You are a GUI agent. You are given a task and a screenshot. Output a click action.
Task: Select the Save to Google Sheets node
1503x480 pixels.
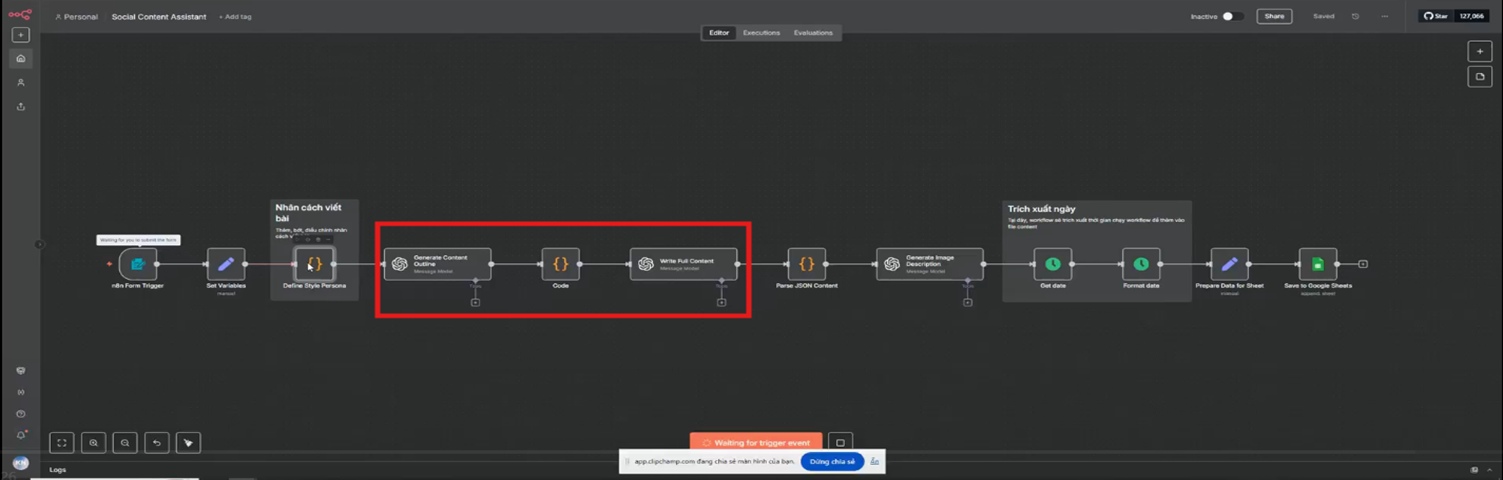[1317, 264]
